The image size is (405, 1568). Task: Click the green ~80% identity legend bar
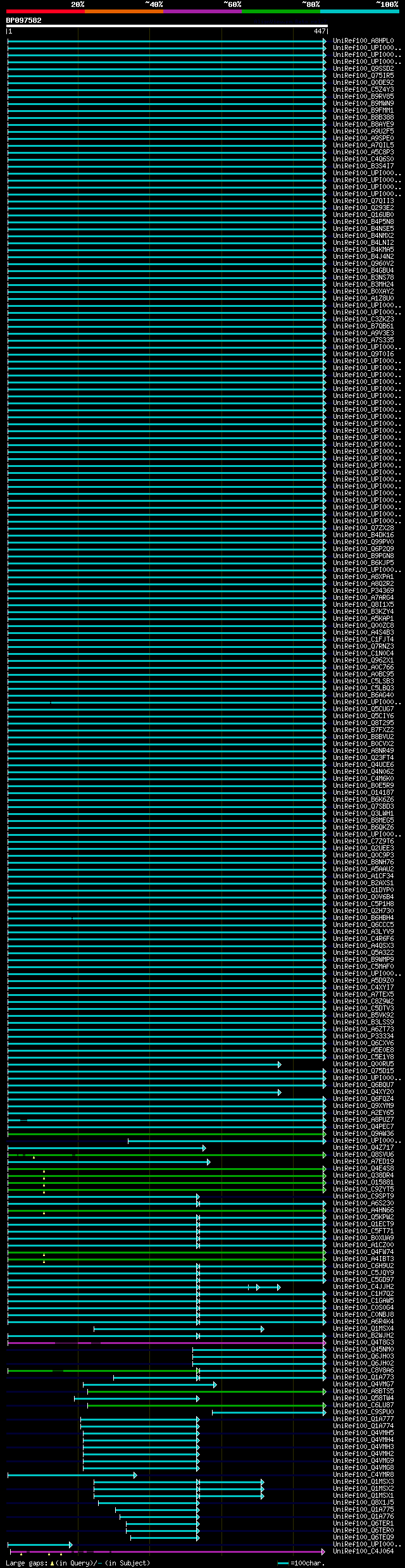click(281, 11)
